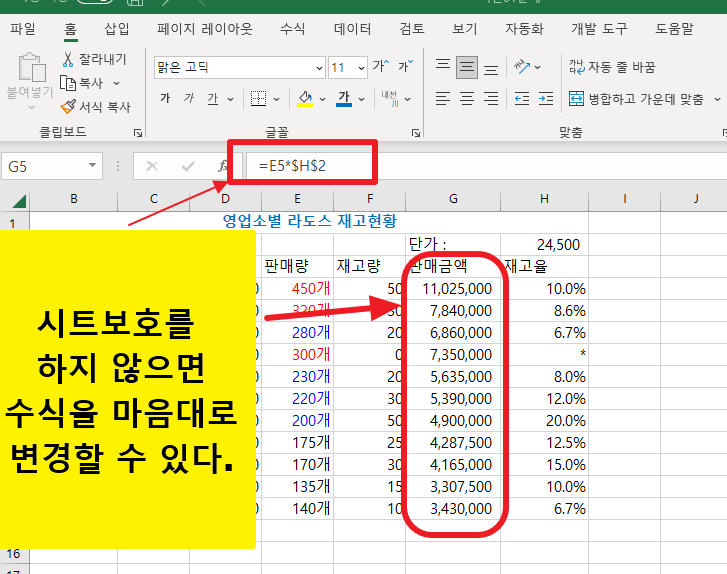Select column H header
The width and height of the screenshot is (727, 574).
pos(544,199)
